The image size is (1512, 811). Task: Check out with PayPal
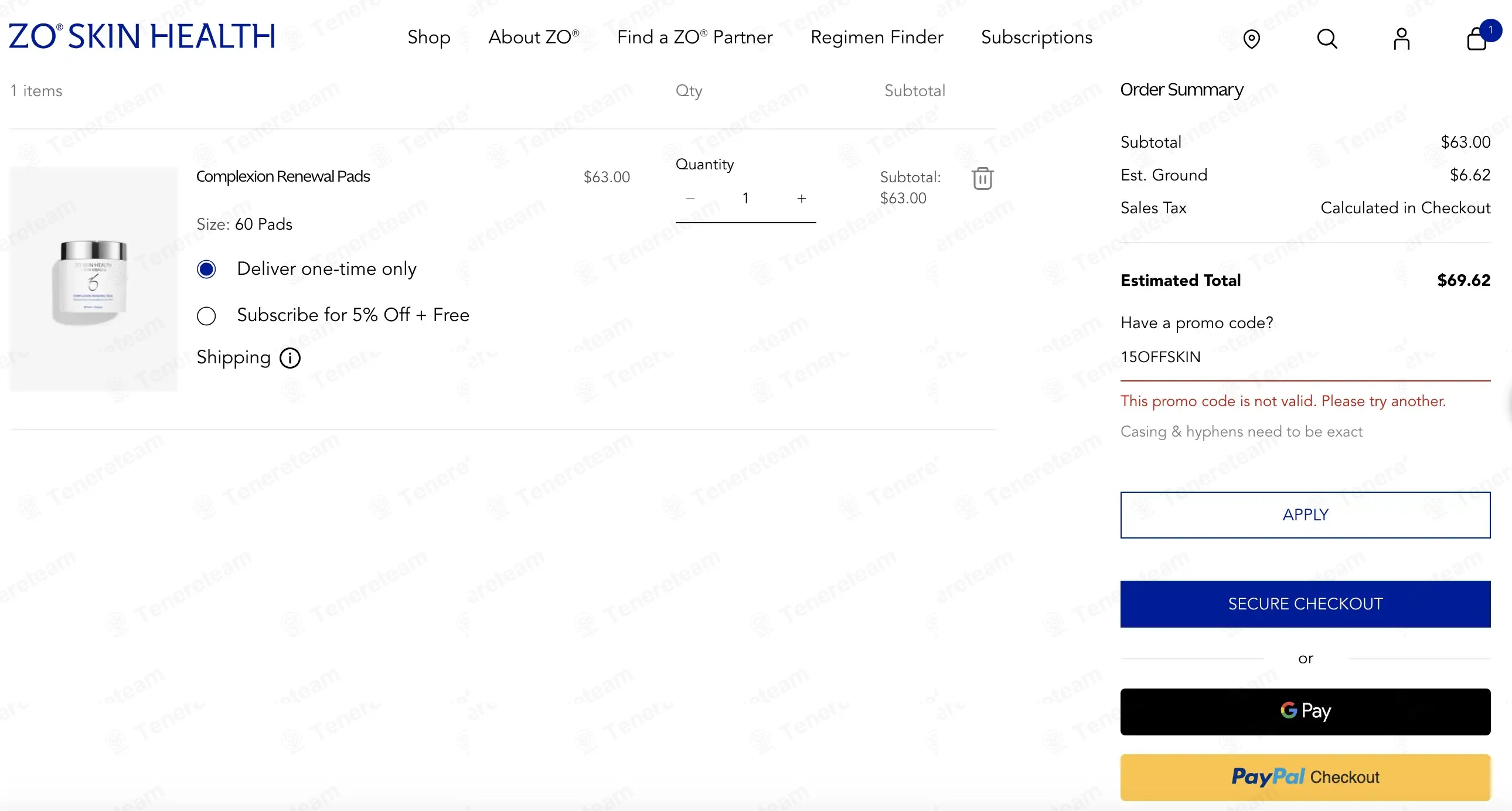coord(1305,777)
